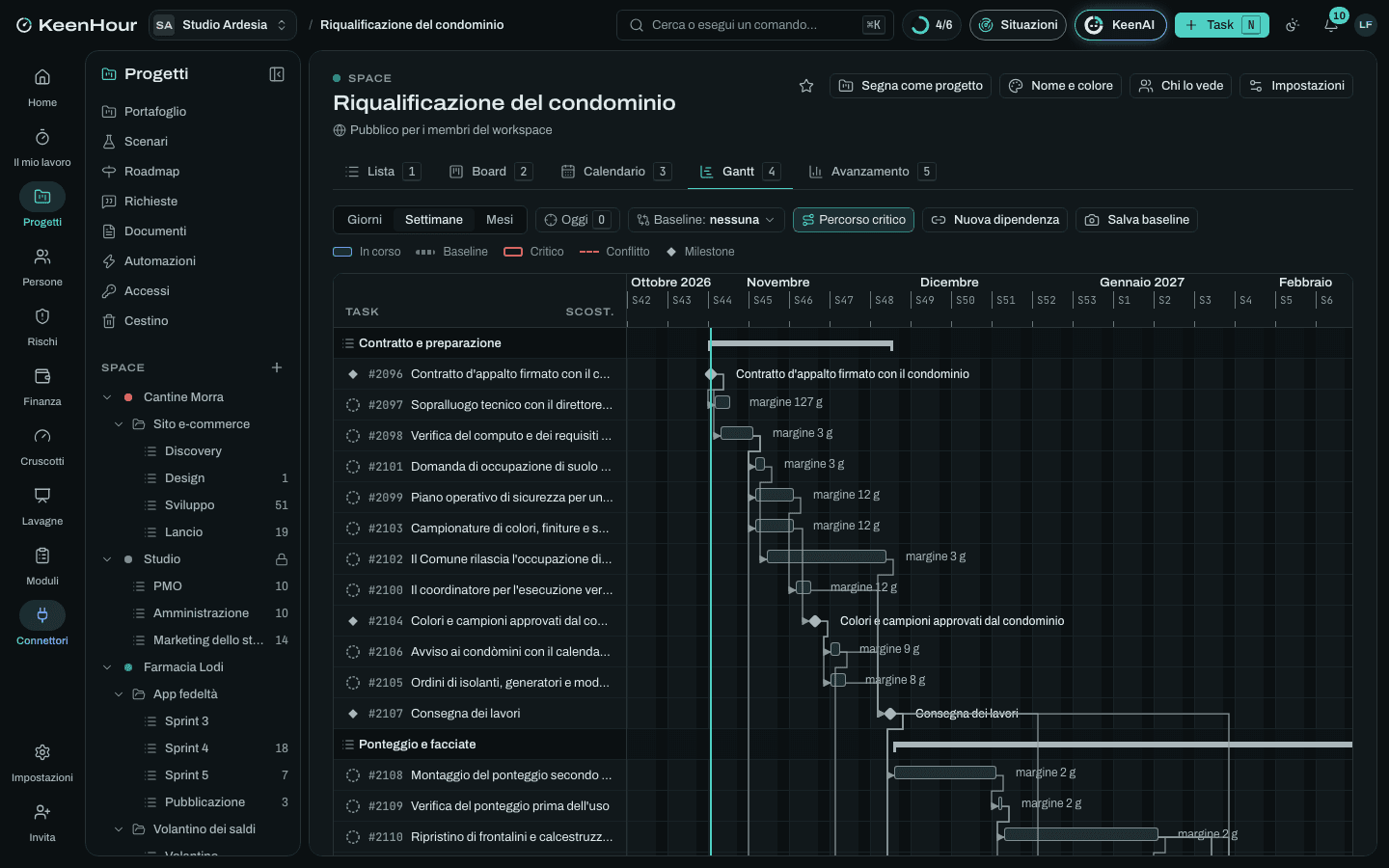Open the Lavagne whiteboards
1389x868 pixels.
42,506
